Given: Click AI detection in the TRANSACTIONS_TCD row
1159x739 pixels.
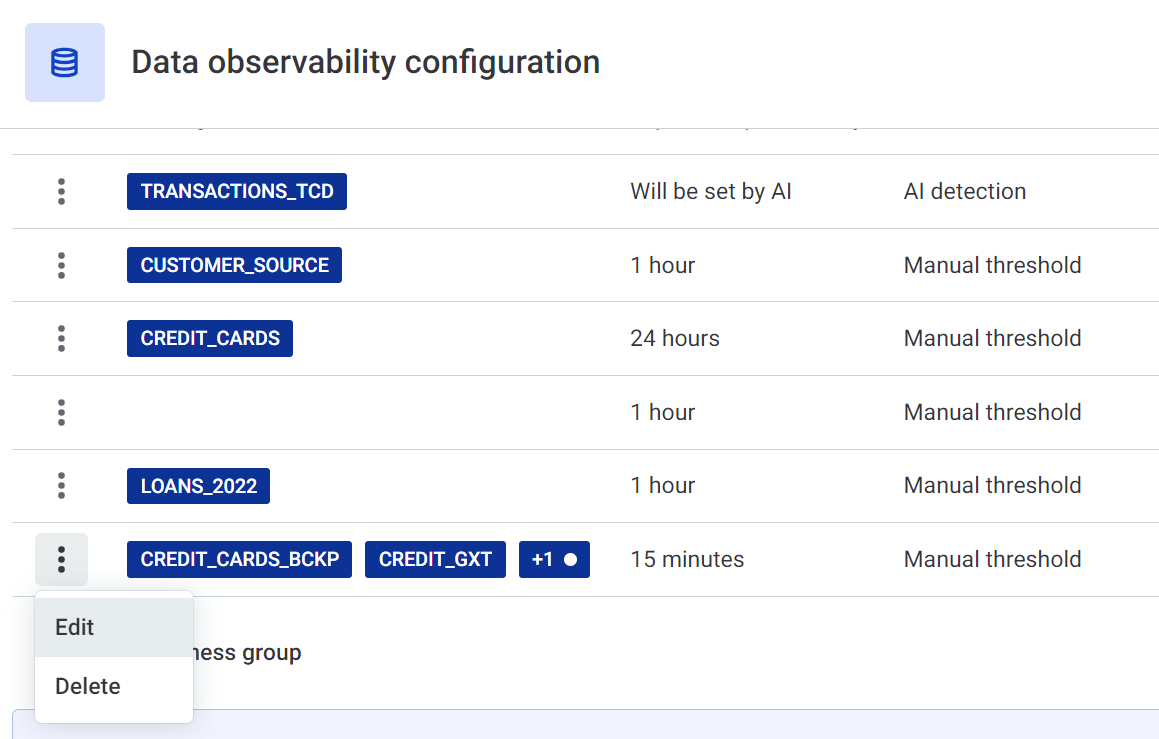Looking at the screenshot, I should (964, 191).
